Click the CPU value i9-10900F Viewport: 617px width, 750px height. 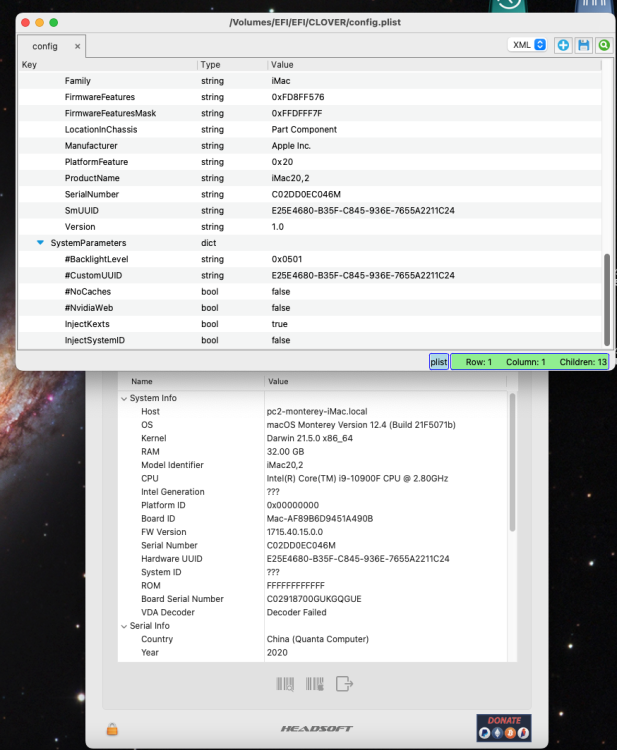[357, 478]
